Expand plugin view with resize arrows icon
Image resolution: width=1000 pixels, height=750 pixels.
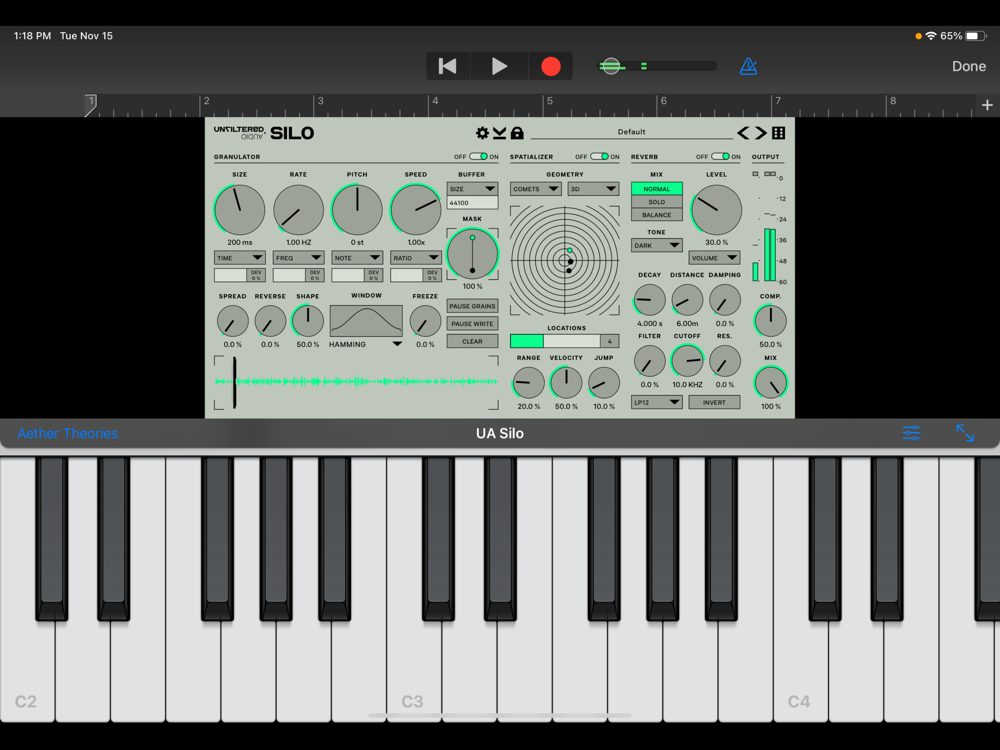965,433
